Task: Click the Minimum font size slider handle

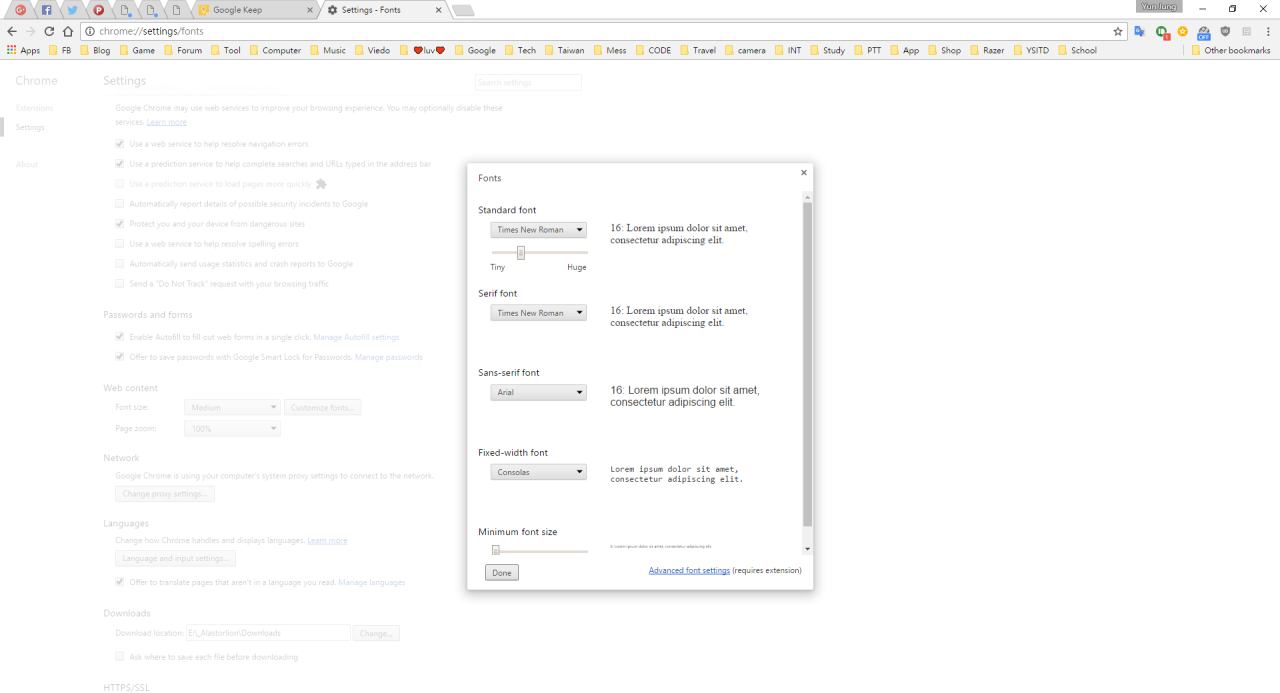Action: (x=495, y=550)
